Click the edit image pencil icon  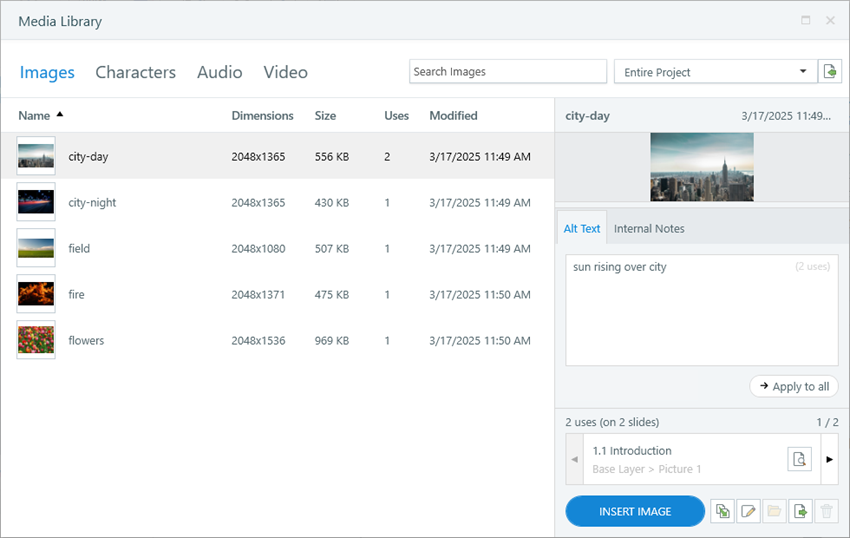(748, 511)
